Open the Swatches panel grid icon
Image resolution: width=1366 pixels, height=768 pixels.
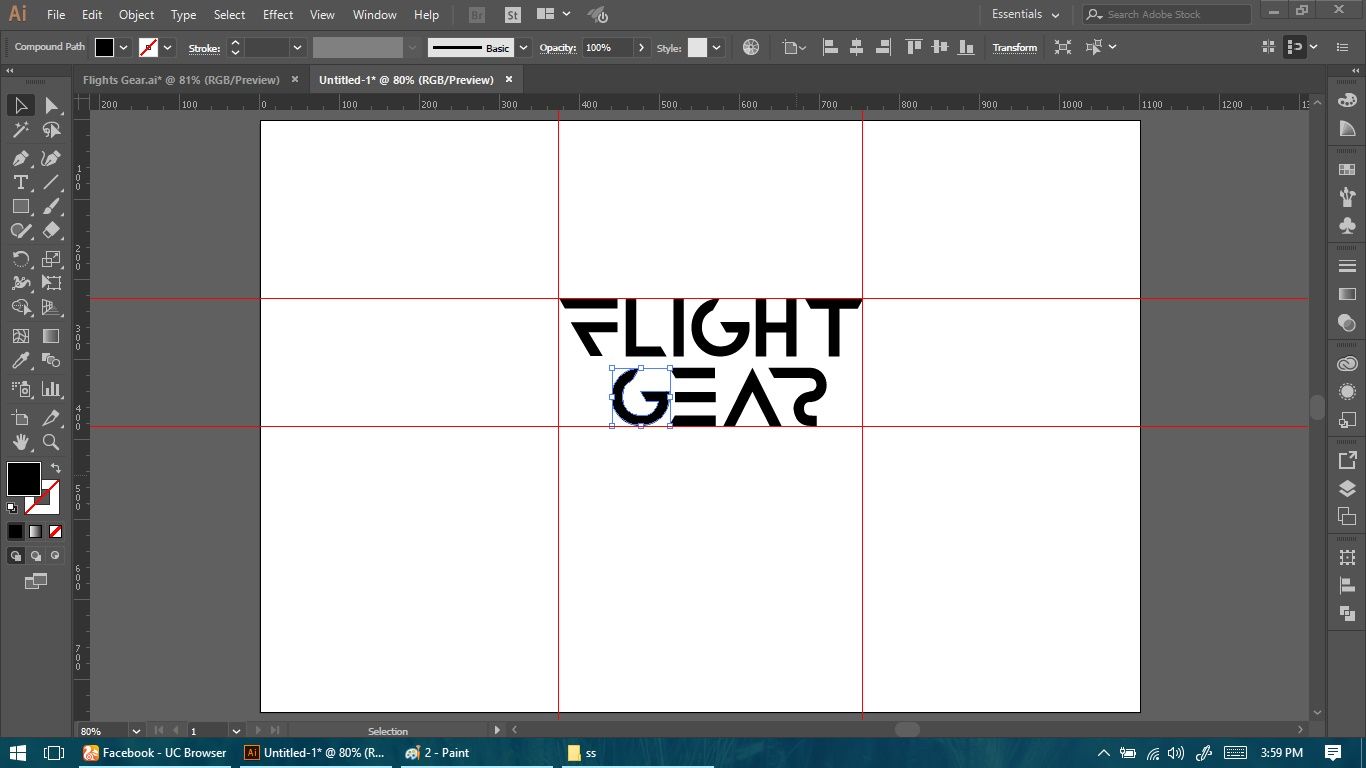coord(1347,168)
